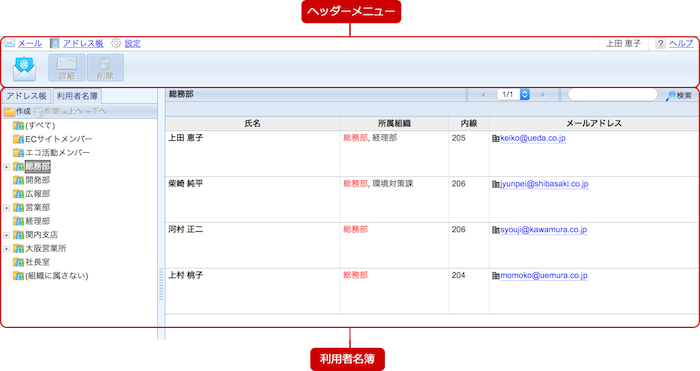Image resolution: width=700 pixels, height=371 pixels.
Task: Select 経理部 in the tree
Action: (x=38, y=221)
